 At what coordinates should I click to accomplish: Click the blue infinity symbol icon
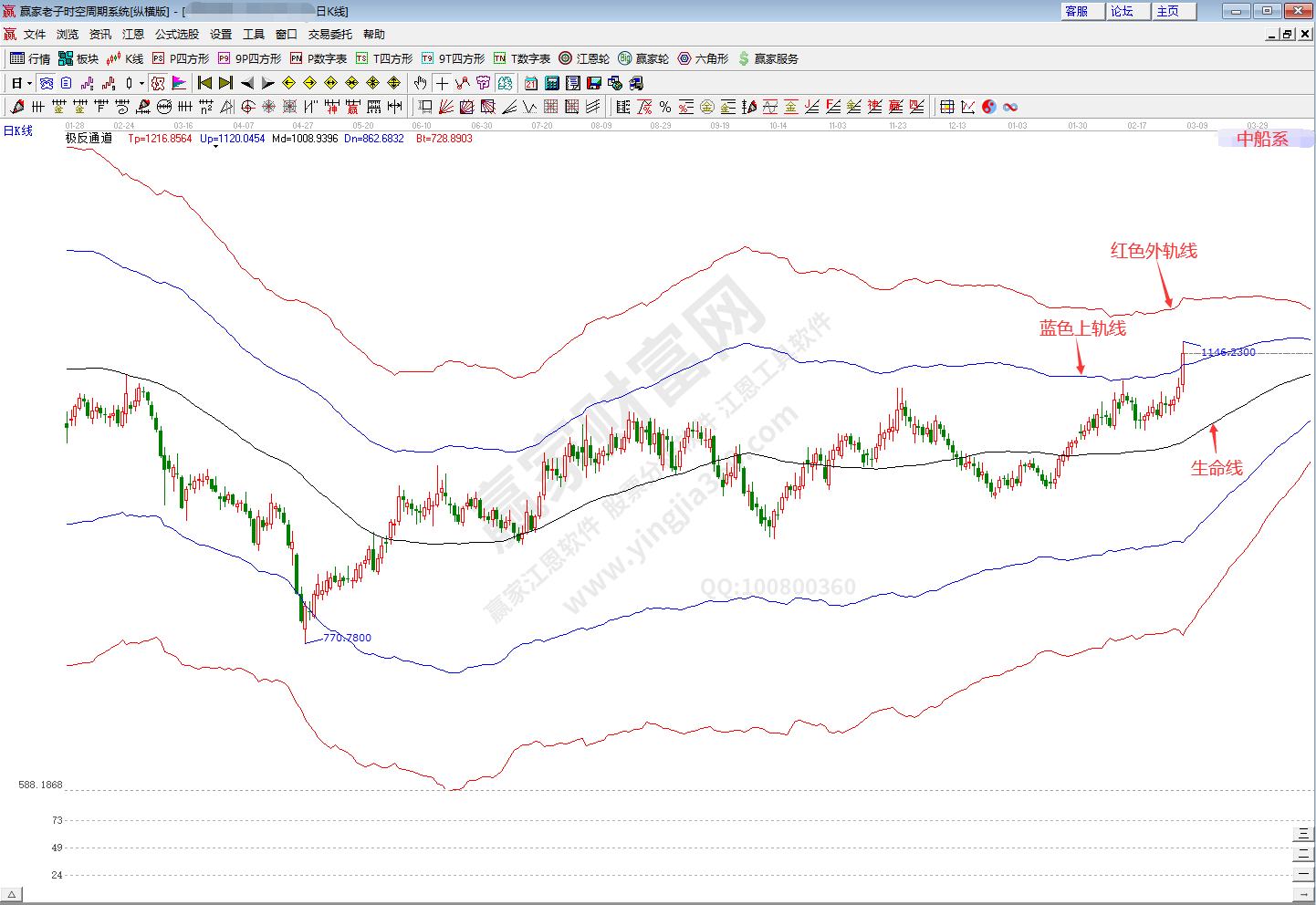pyautogui.click(x=1010, y=107)
